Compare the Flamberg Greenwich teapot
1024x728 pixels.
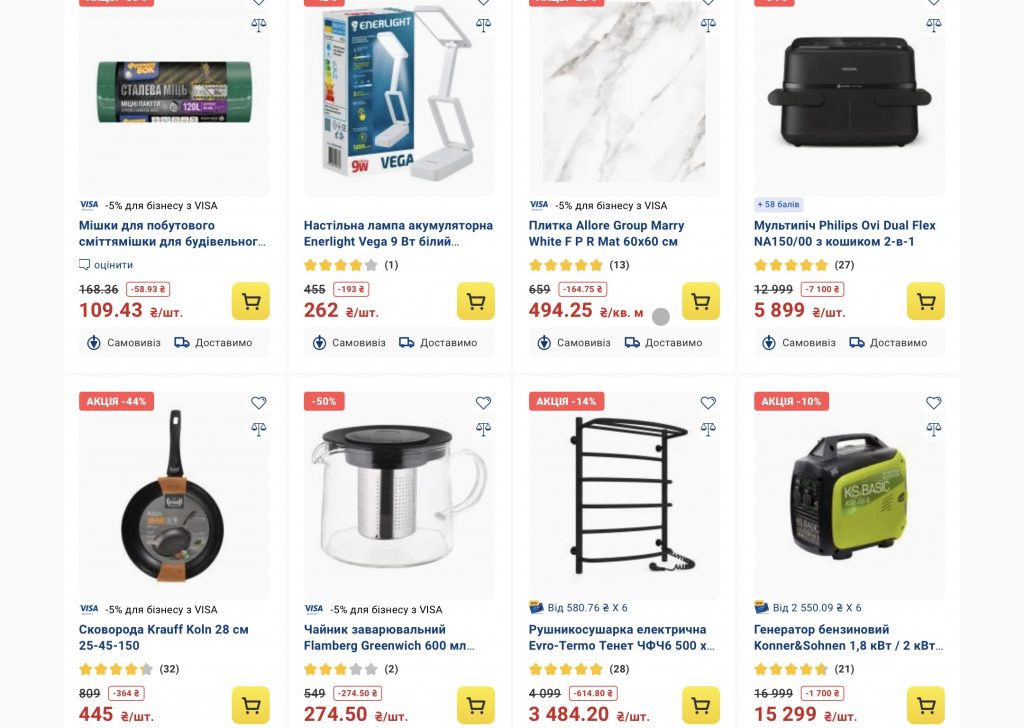[483, 429]
